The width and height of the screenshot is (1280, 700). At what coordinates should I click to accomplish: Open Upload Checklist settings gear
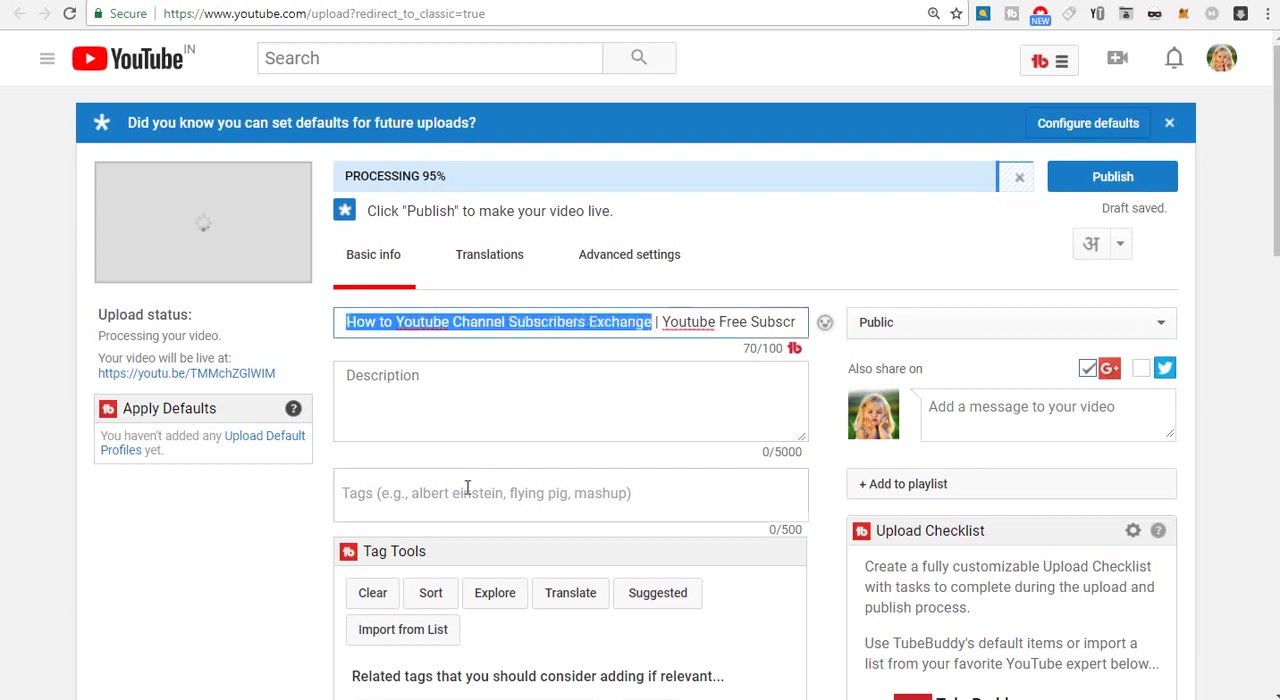(1133, 531)
